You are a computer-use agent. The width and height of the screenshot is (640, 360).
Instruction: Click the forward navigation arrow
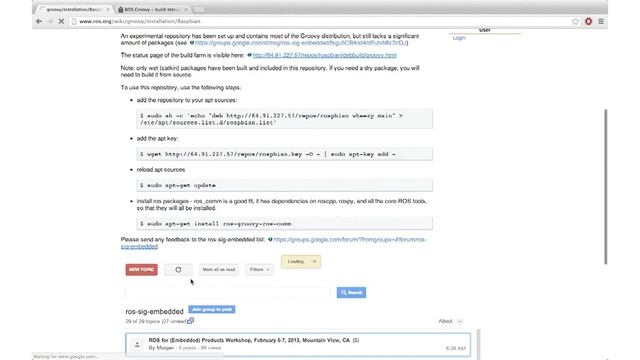pos(50,21)
